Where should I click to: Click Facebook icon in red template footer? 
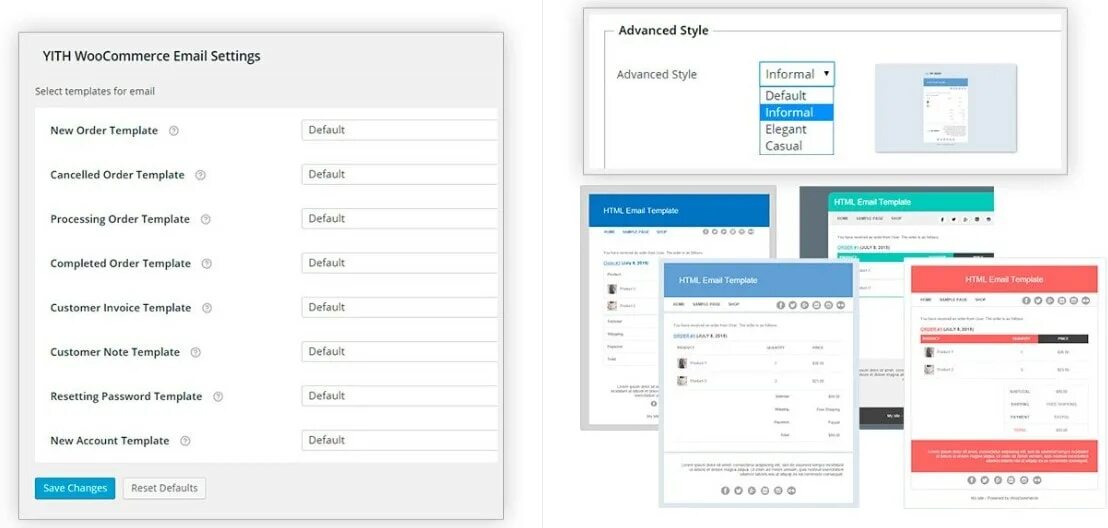coord(972,480)
